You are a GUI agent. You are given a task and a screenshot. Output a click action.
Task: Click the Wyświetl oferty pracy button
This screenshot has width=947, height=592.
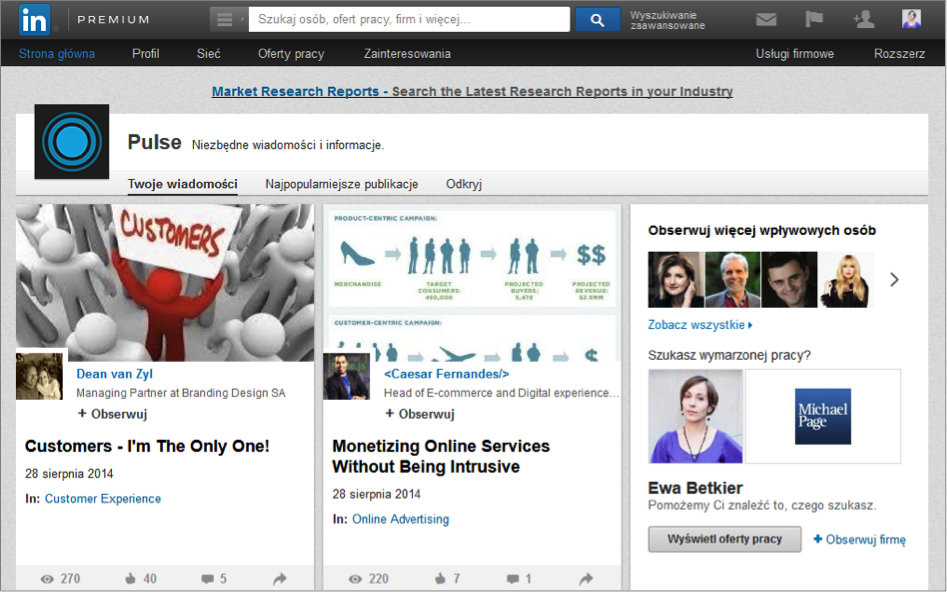pos(725,539)
